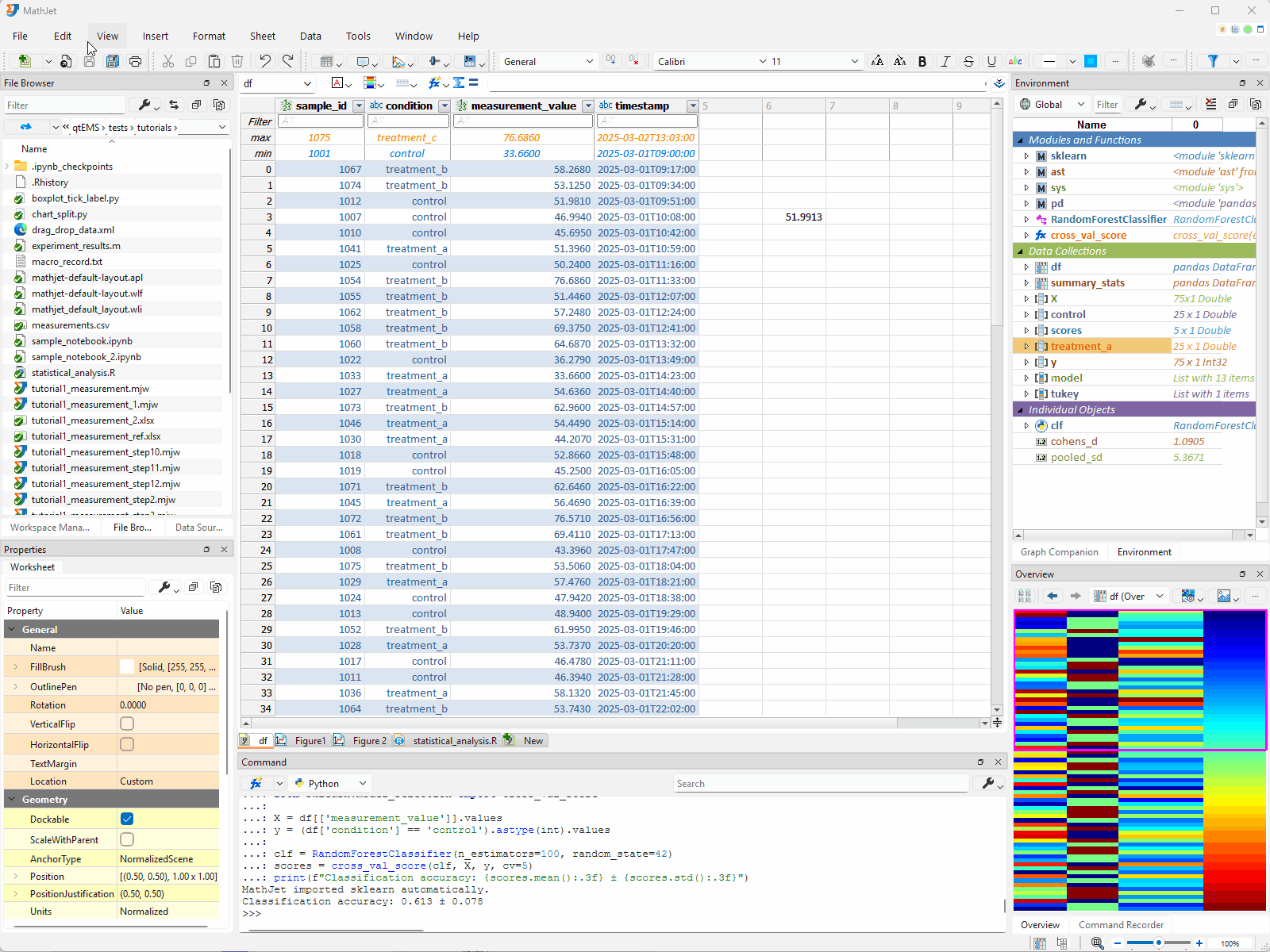Open the Insert menu
Screen dimensions: 1270x952
pyautogui.click(x=156, y=36)
